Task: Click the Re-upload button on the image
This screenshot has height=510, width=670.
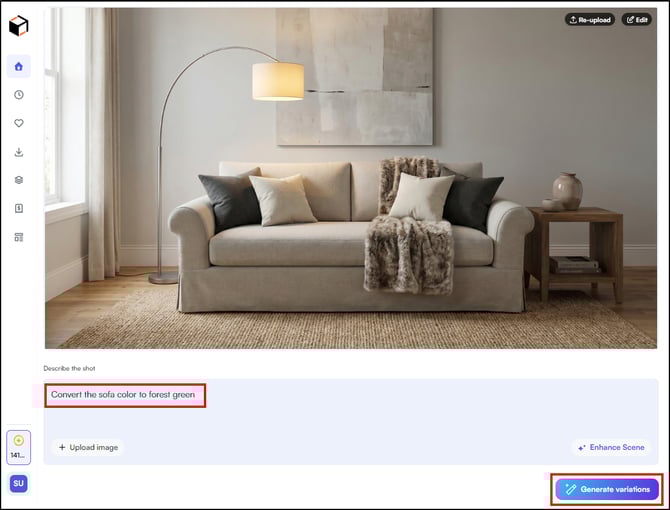Action: click(x=590, y=20)
